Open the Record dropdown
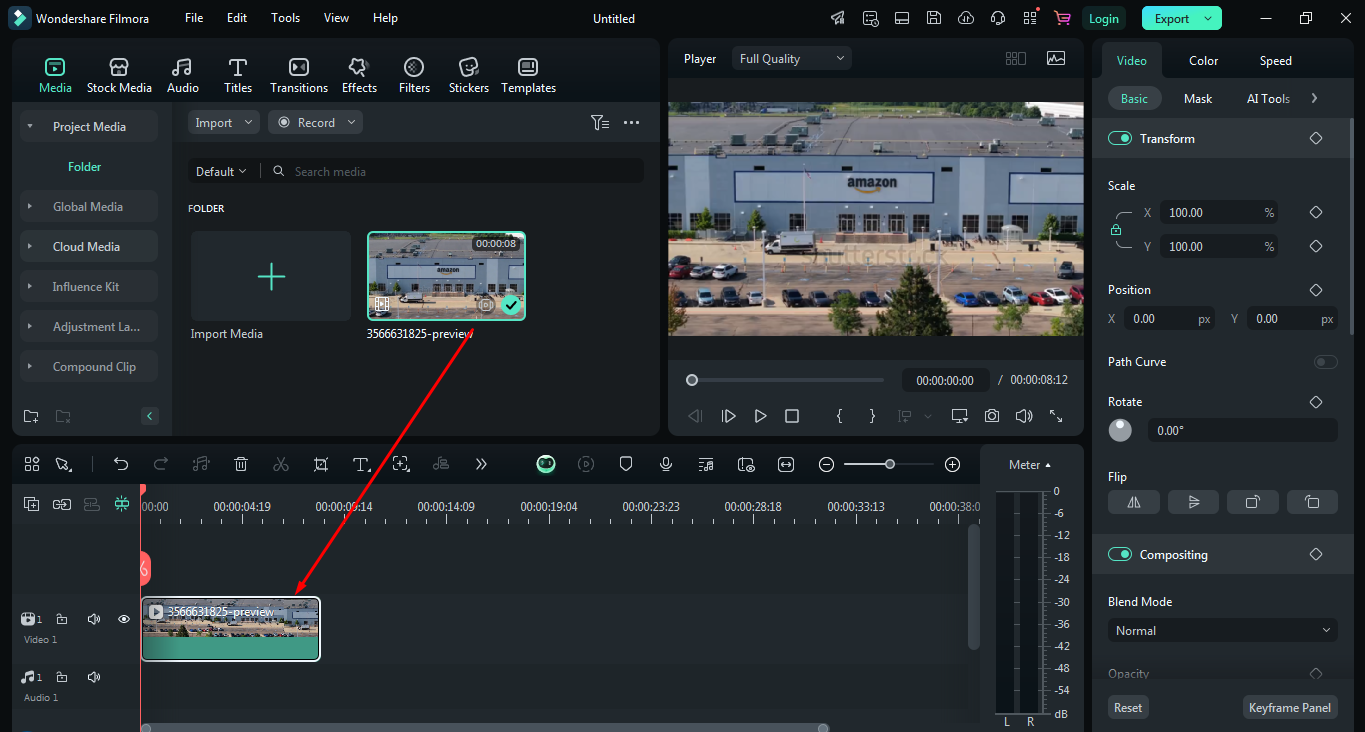This screenshot has width=1365, height=732. pyautogui.click(x=315, y=122)
